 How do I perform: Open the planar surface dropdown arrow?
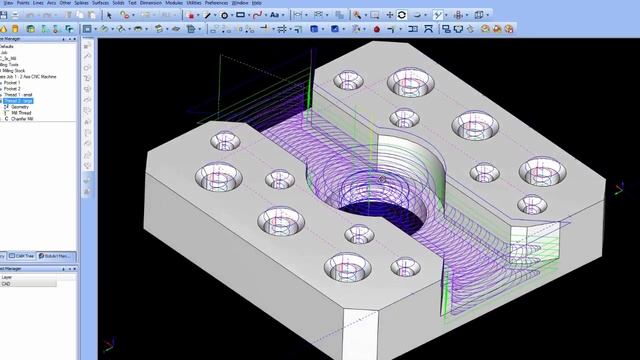95,29
